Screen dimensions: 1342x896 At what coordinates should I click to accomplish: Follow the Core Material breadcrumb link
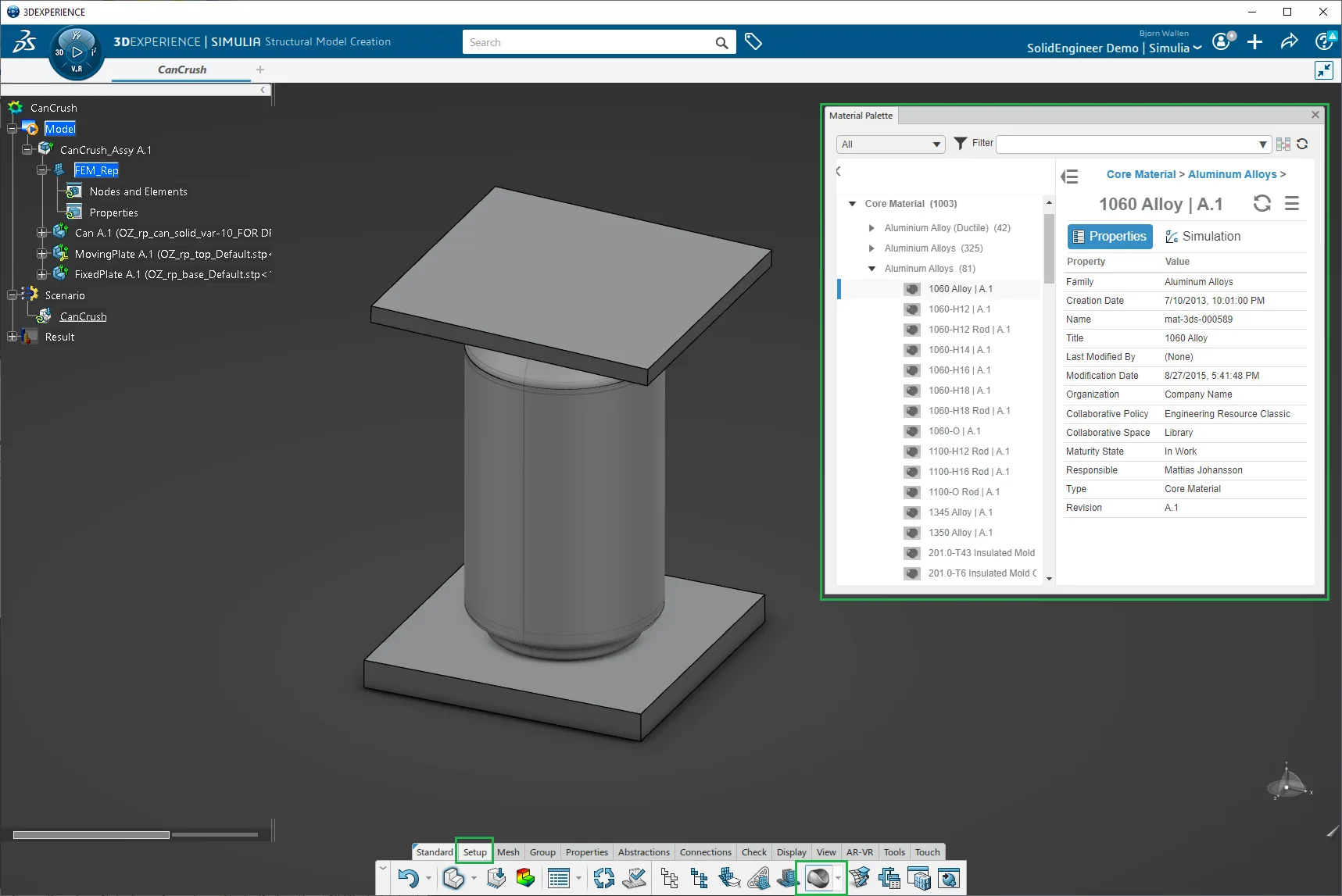1141,174
